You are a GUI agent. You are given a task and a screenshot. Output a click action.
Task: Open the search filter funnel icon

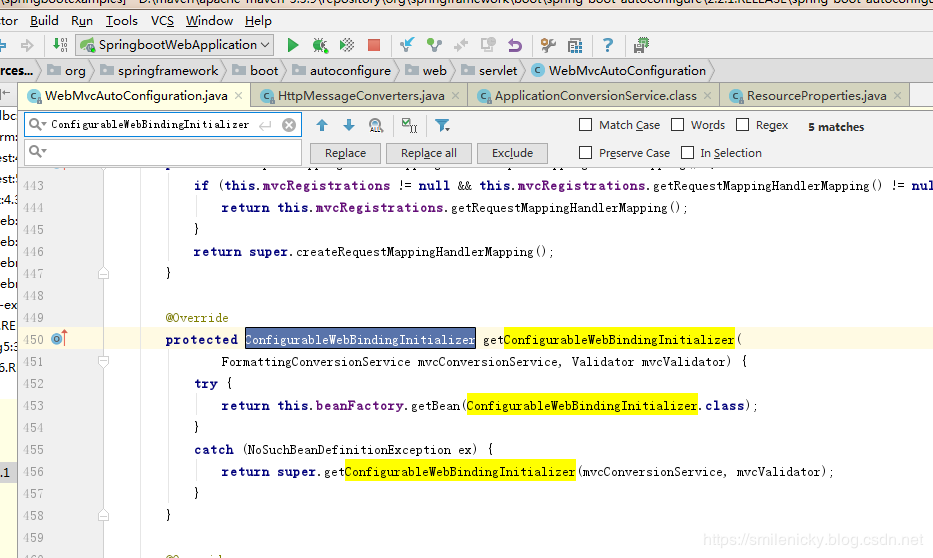pos(442,125)
